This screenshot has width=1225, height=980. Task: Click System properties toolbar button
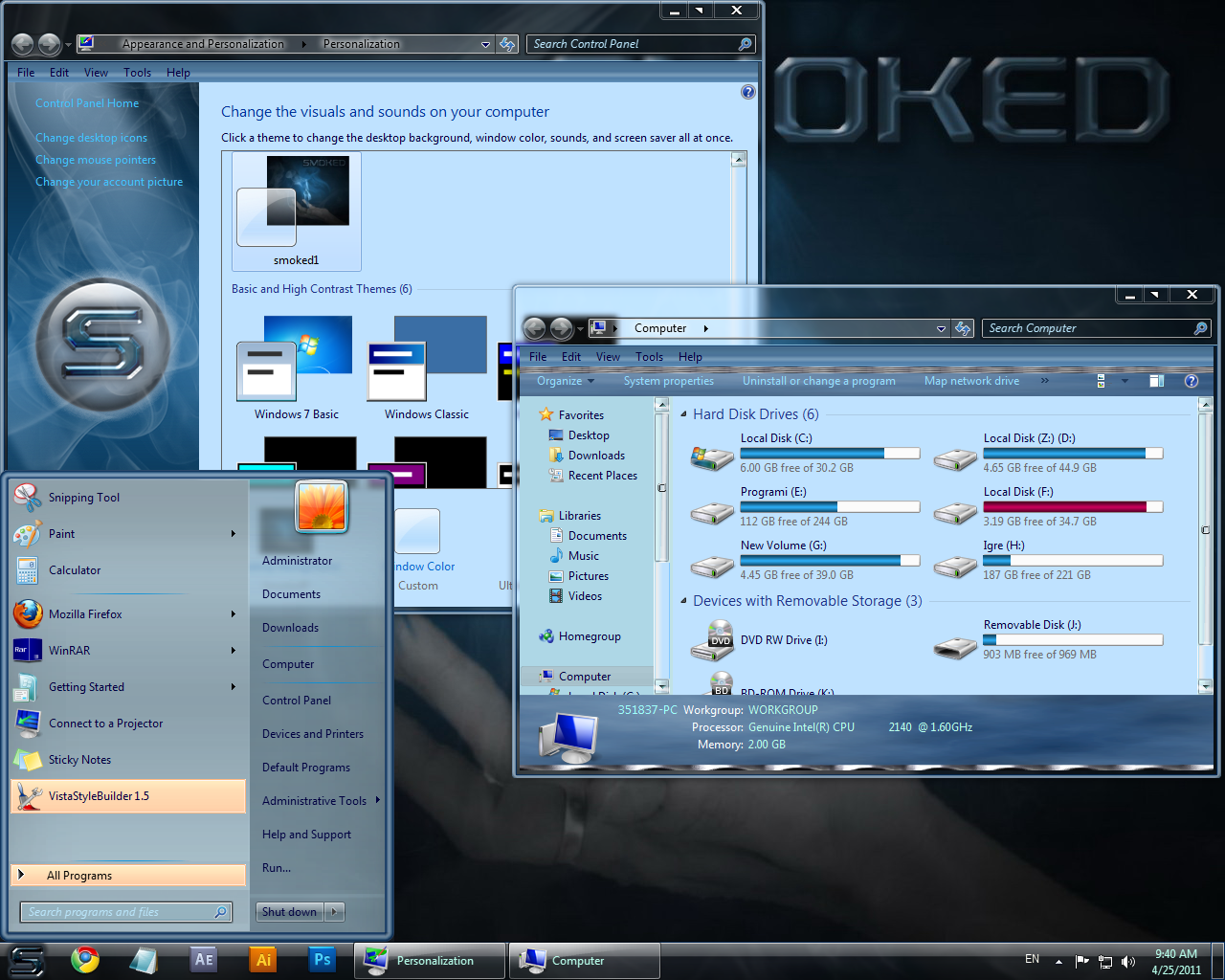[669, 381]
